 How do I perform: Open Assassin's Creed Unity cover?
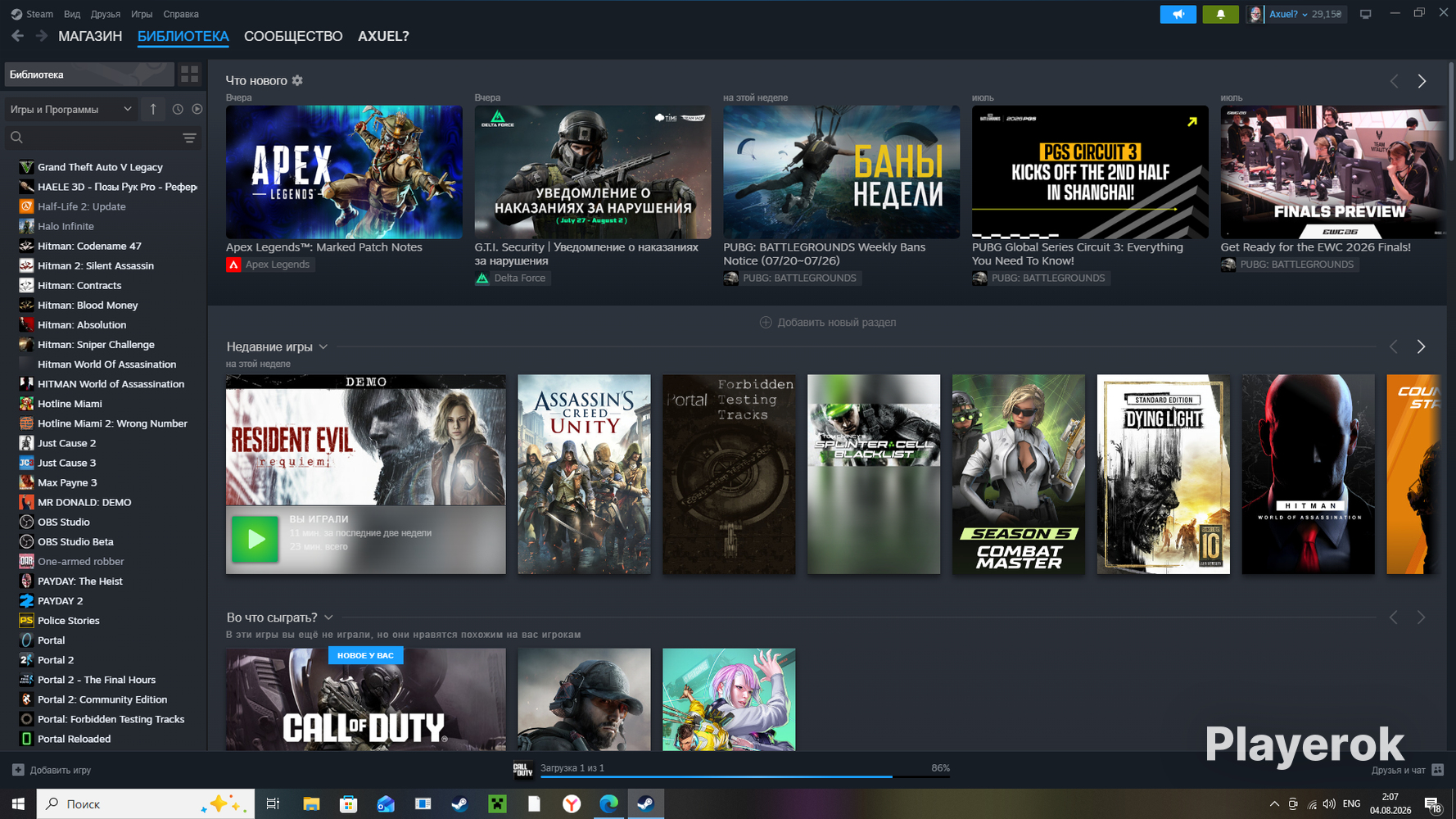click(584, 474)
